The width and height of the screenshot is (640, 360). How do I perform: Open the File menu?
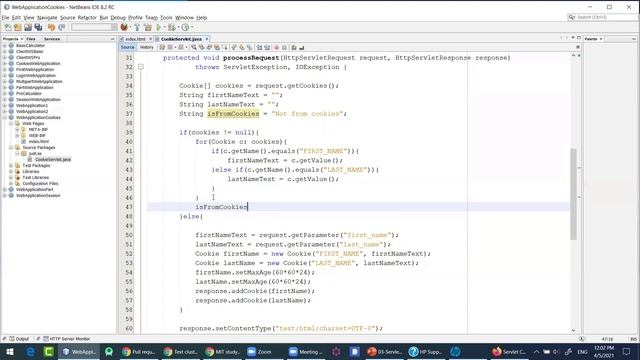[x=5, y=18]
